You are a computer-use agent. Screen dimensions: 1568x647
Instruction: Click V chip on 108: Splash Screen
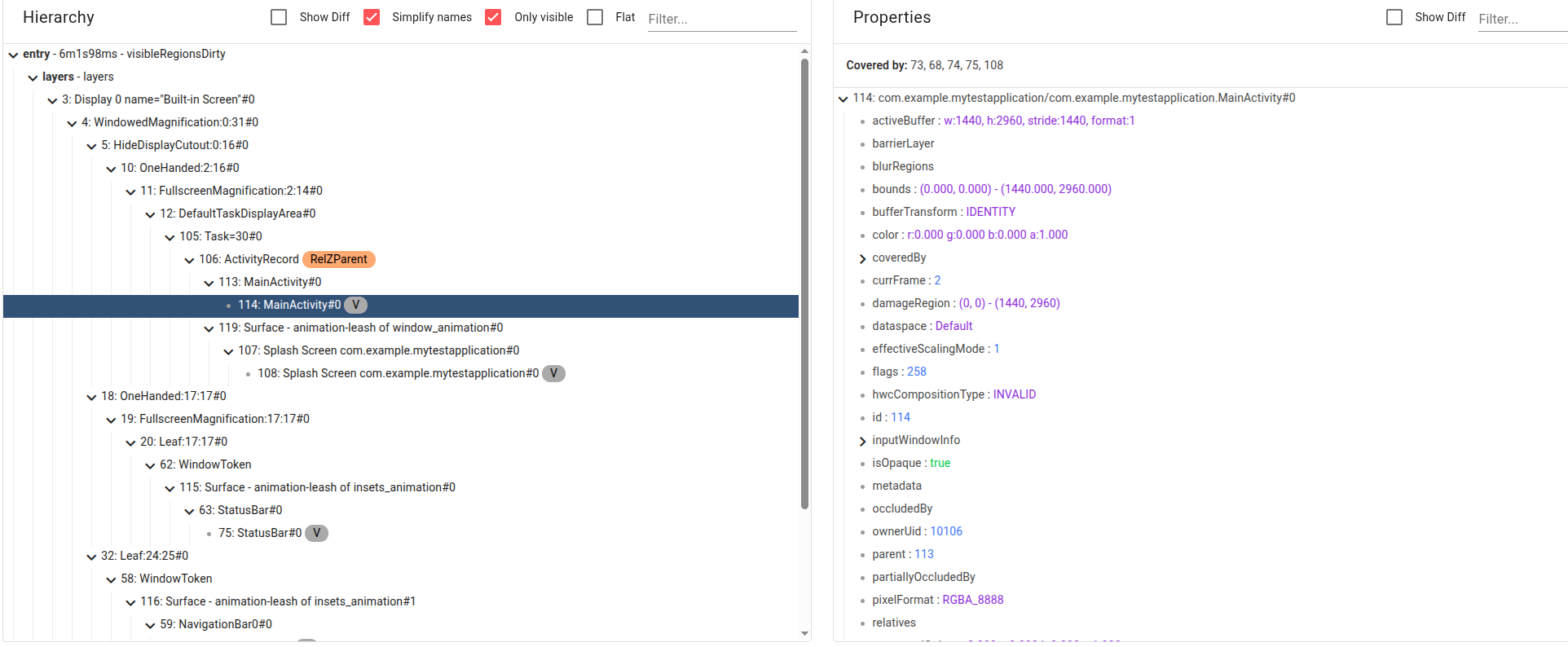pos(553,373)
